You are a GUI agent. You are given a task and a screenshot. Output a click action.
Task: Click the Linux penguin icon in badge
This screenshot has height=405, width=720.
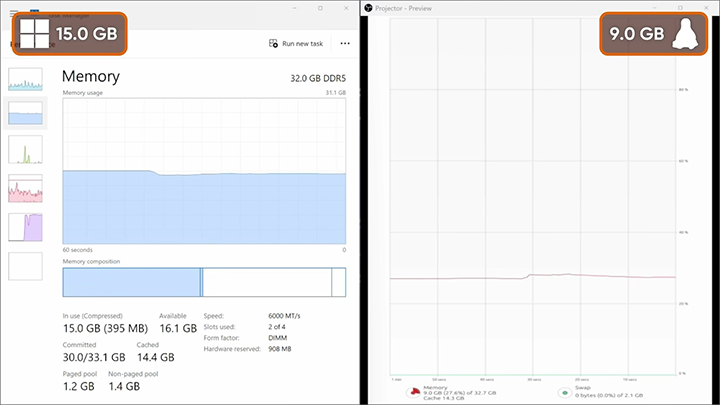pos(685,34)
